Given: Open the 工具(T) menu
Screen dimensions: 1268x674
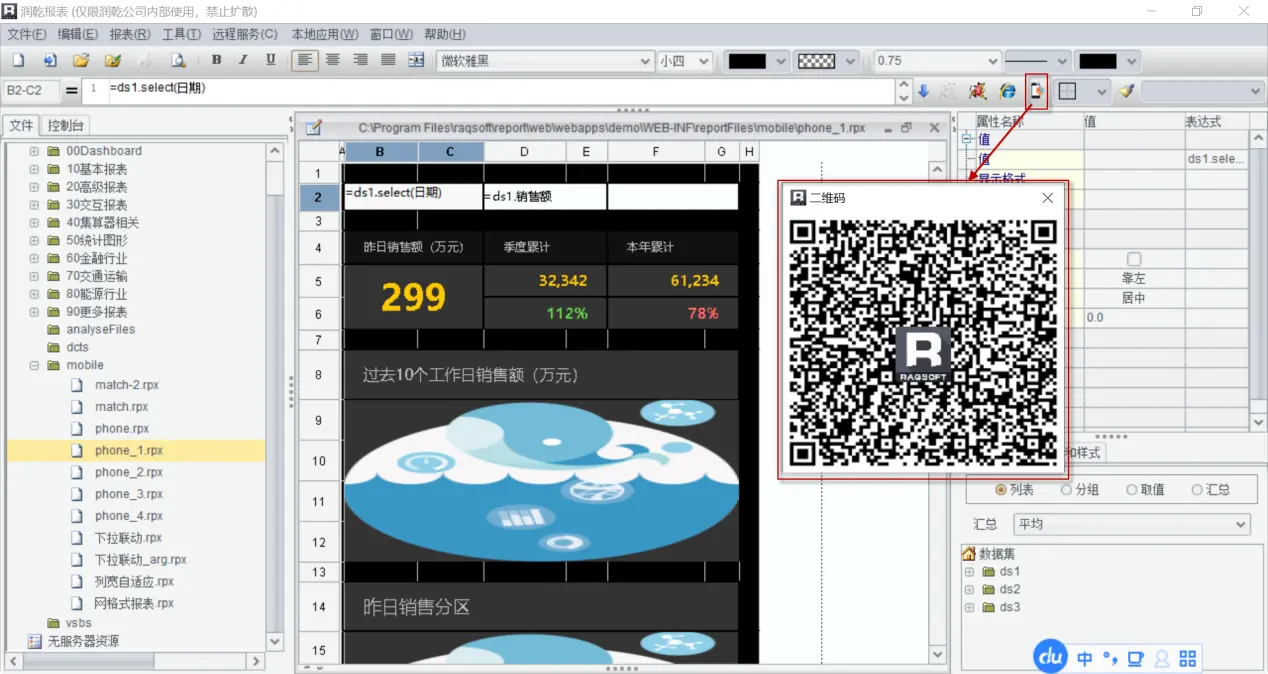Looking at the screenshot, I should pyautogui.click(x=181, y=34).
